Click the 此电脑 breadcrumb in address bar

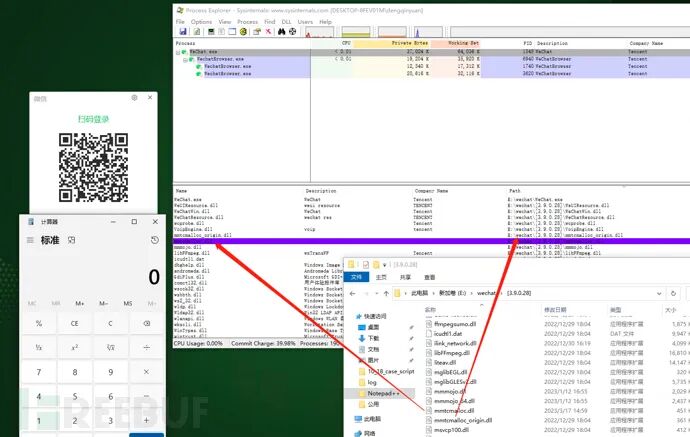(x=420, y=293)
